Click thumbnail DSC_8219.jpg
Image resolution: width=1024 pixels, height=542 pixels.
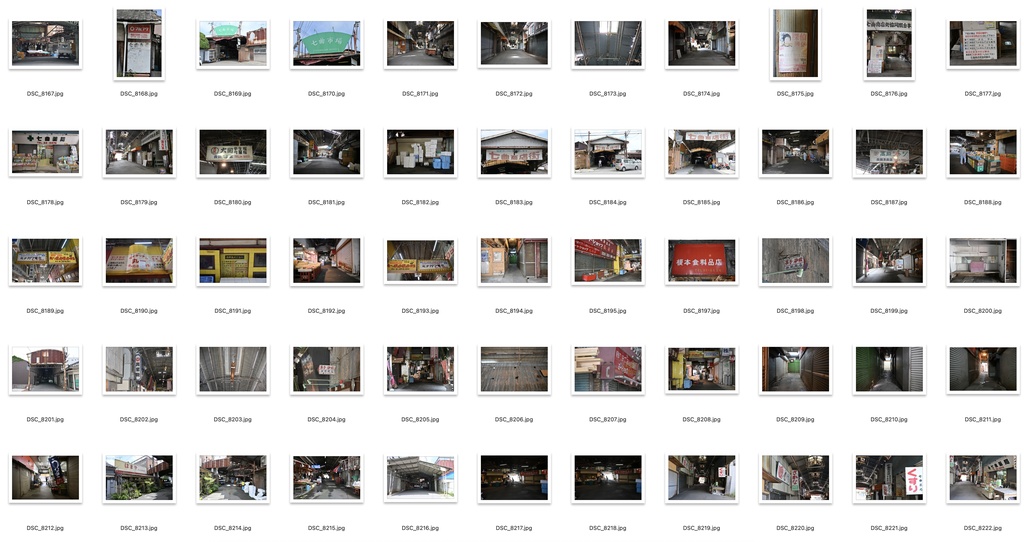point(701,478)
